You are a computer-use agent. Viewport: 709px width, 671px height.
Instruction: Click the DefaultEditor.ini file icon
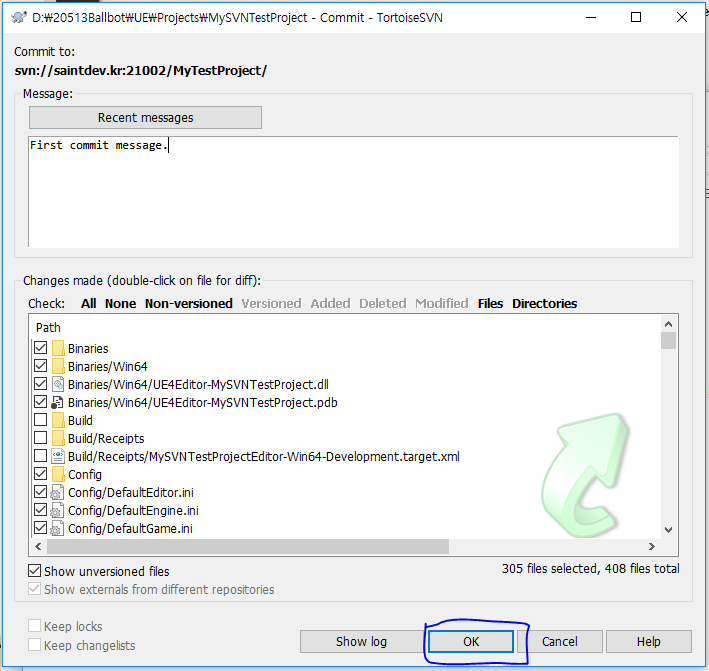pyautogui.click(x=57, y=492)
